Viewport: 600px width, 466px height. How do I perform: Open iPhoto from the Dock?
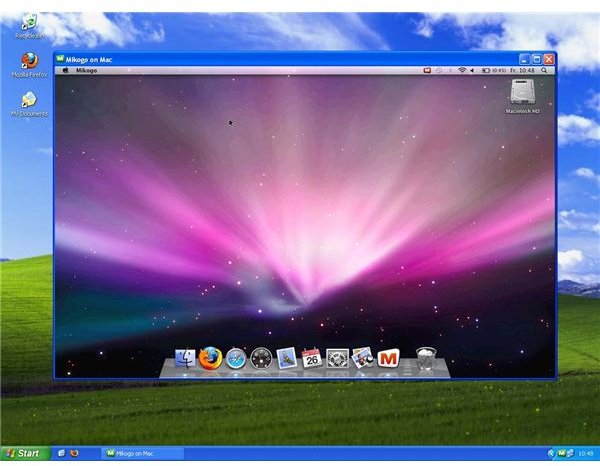tap(362, 358)
